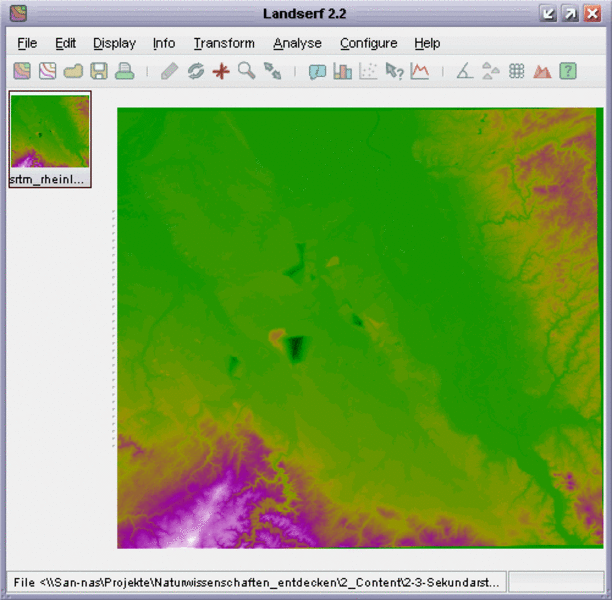Select the pencil edit tool
This screenshot has height=600, width=612.
click(170, 71)
